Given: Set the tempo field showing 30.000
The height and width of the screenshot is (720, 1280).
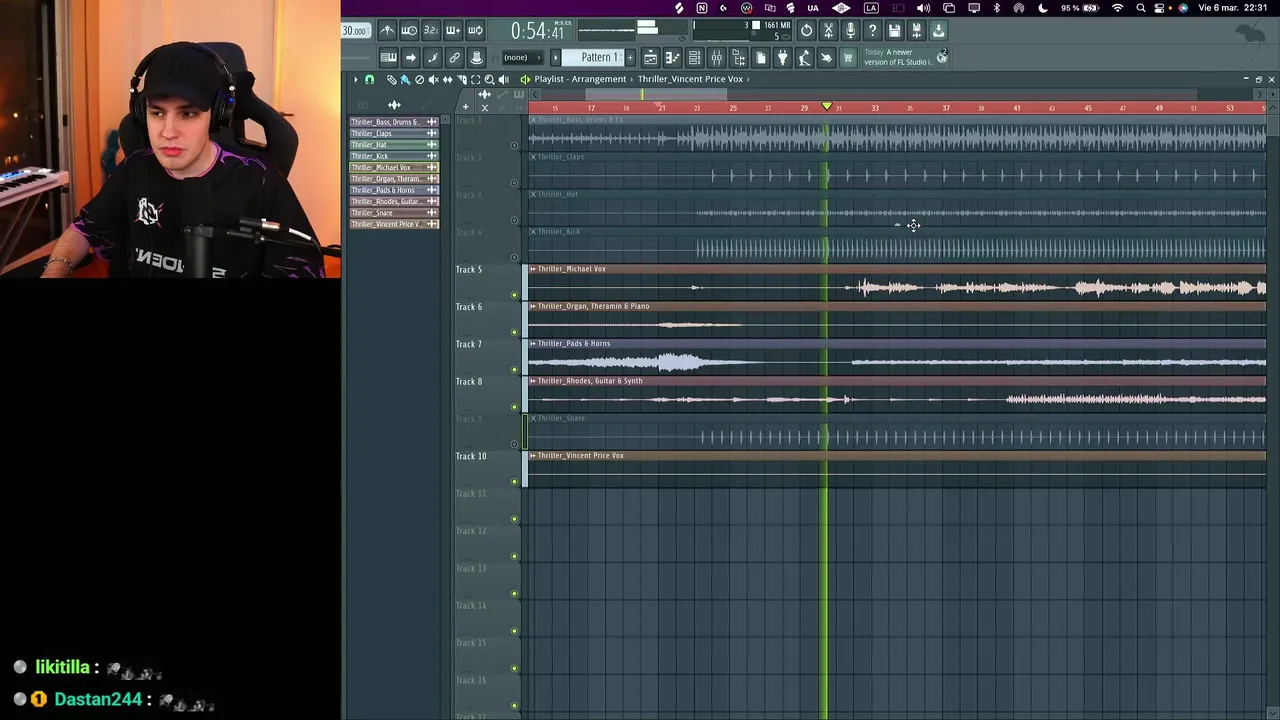Looking at the screenshot, I should (x=357, y=30).
